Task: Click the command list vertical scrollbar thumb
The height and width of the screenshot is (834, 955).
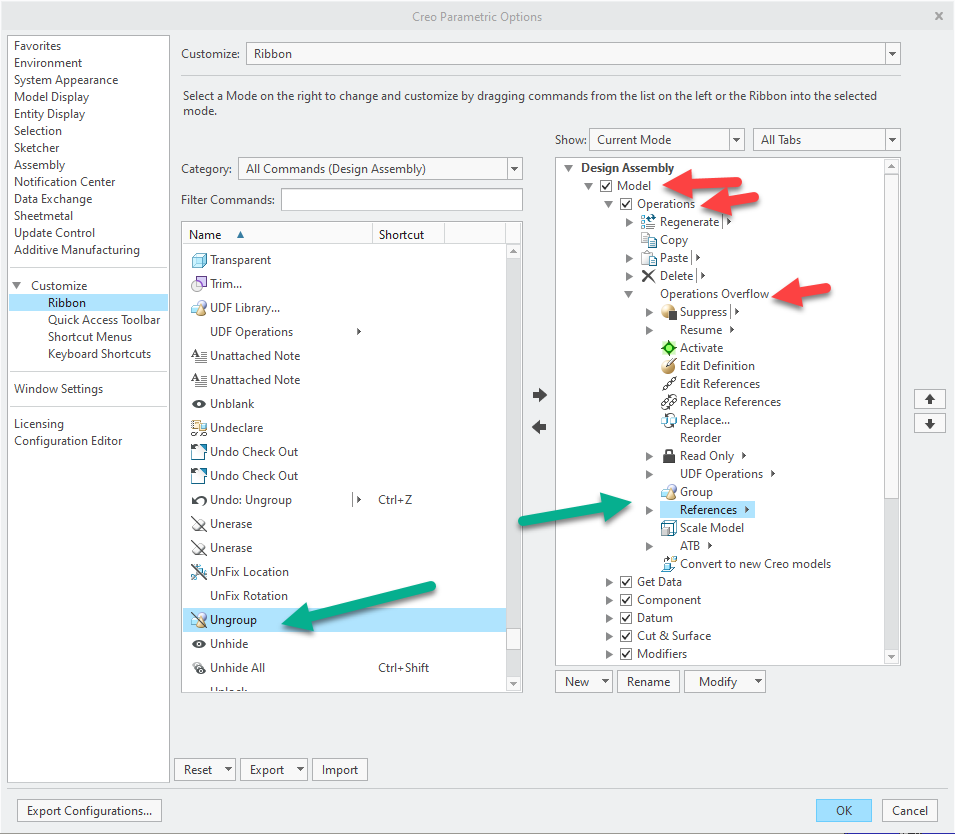Action: point(513,638)
